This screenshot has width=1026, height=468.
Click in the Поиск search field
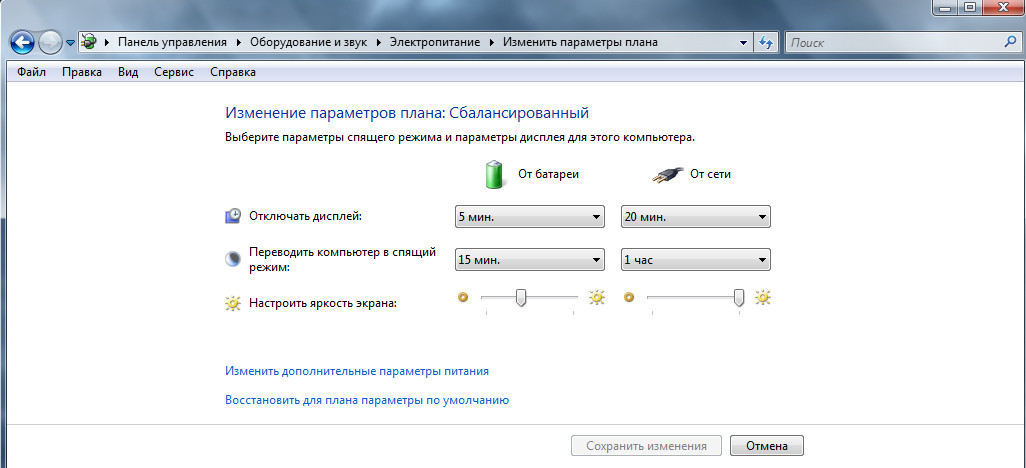tap(890, 43)
